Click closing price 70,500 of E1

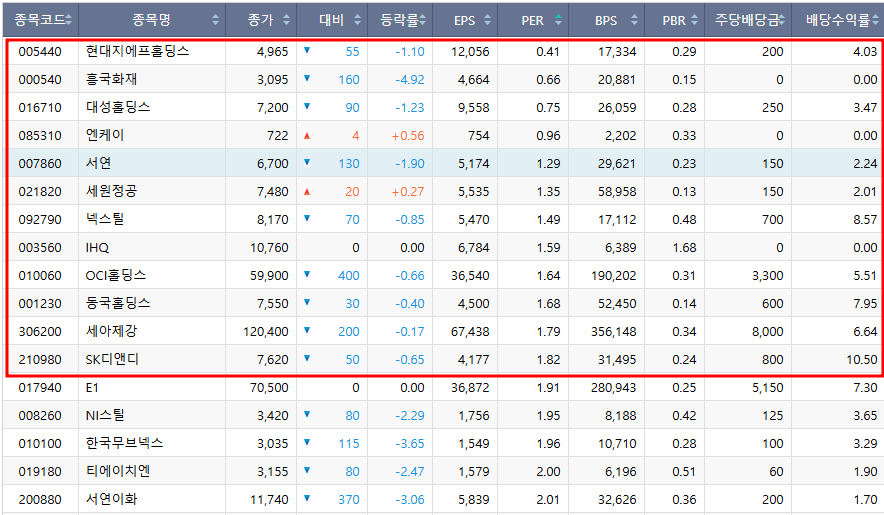[269, 388]
